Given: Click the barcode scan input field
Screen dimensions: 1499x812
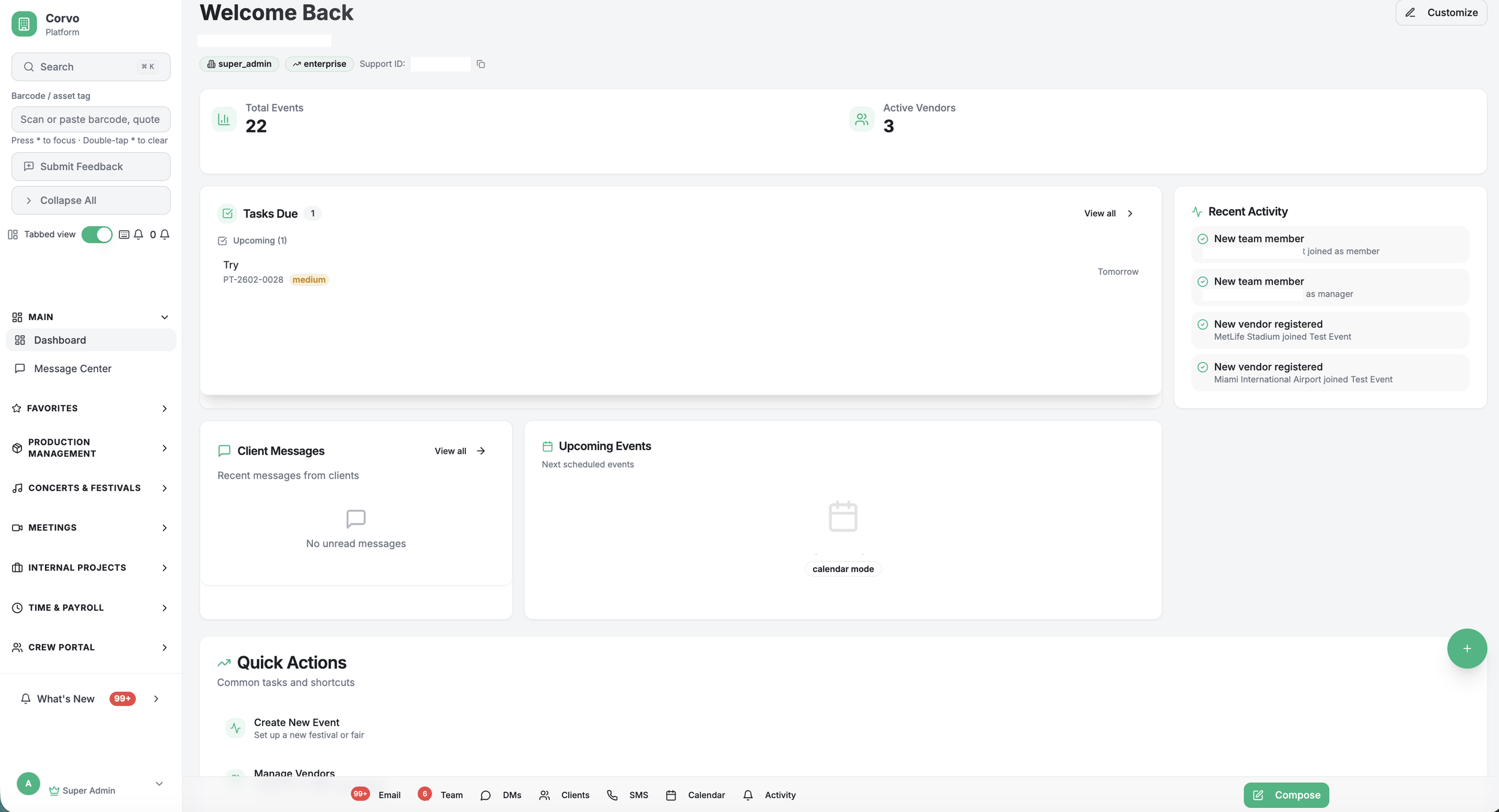Looking at the screenshot, I should [x=91, y=119].
